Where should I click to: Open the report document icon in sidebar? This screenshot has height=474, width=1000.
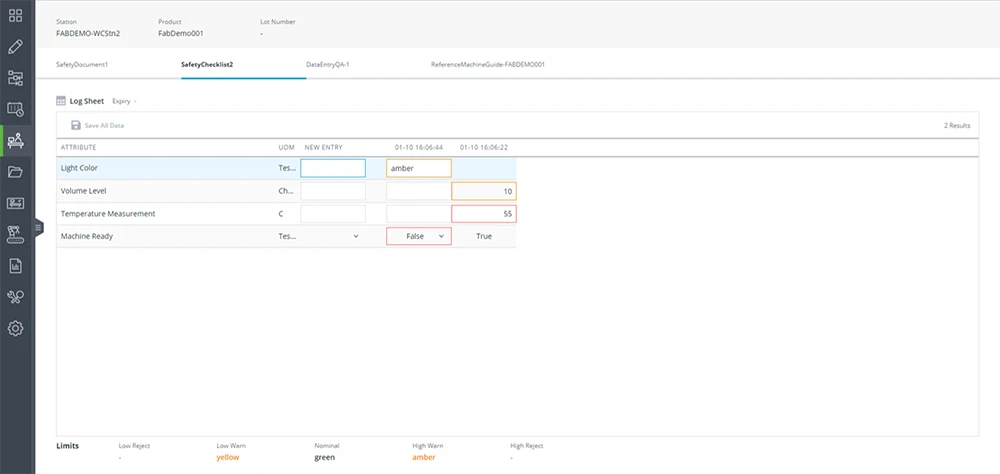pyautogui.click(x=15, y=266)
